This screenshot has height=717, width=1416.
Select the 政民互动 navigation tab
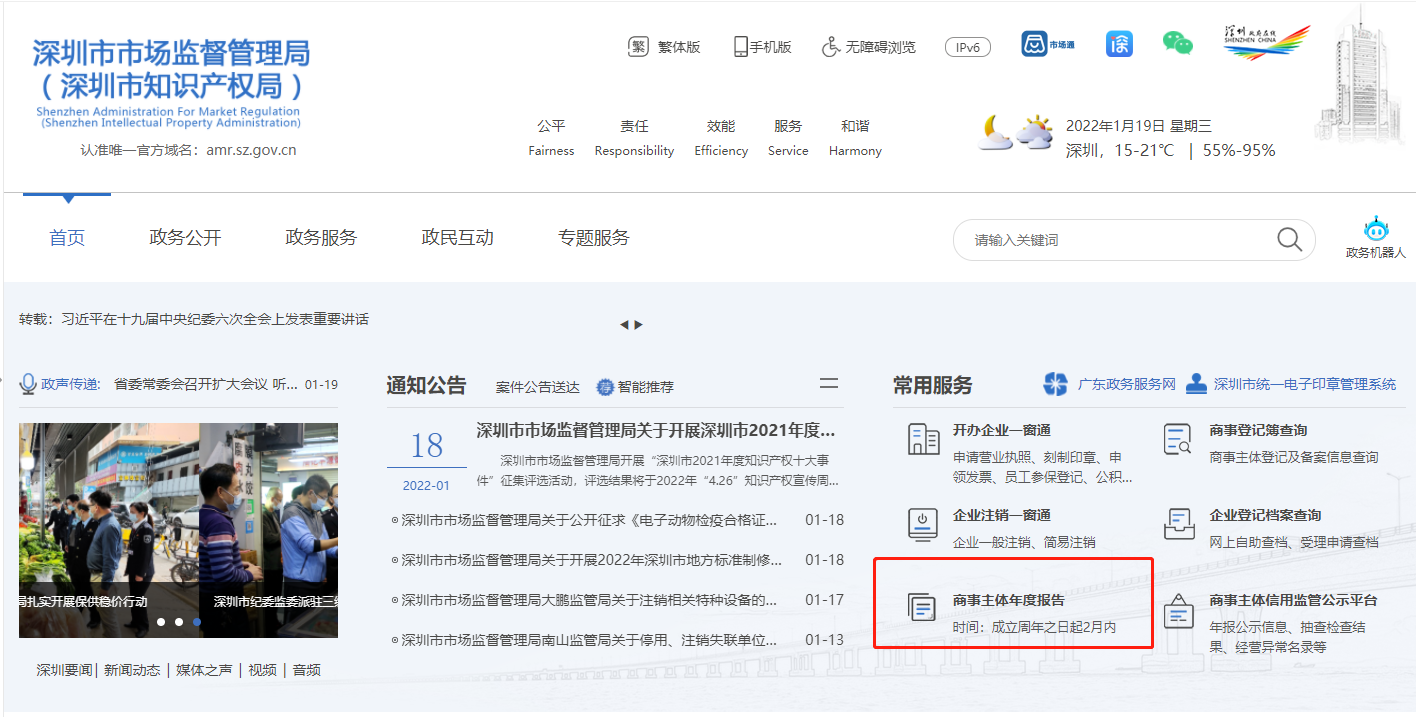click(457, 238)
